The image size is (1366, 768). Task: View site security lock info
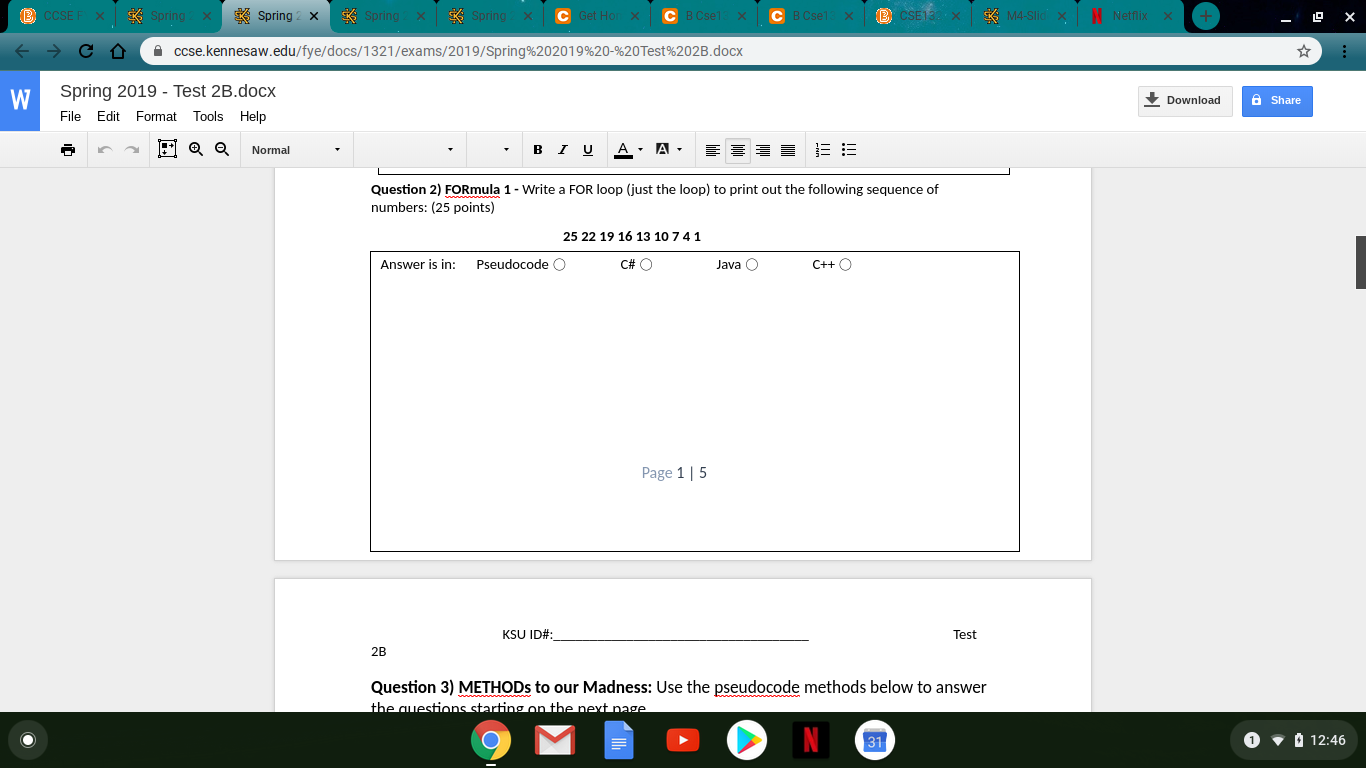[158, 51]
